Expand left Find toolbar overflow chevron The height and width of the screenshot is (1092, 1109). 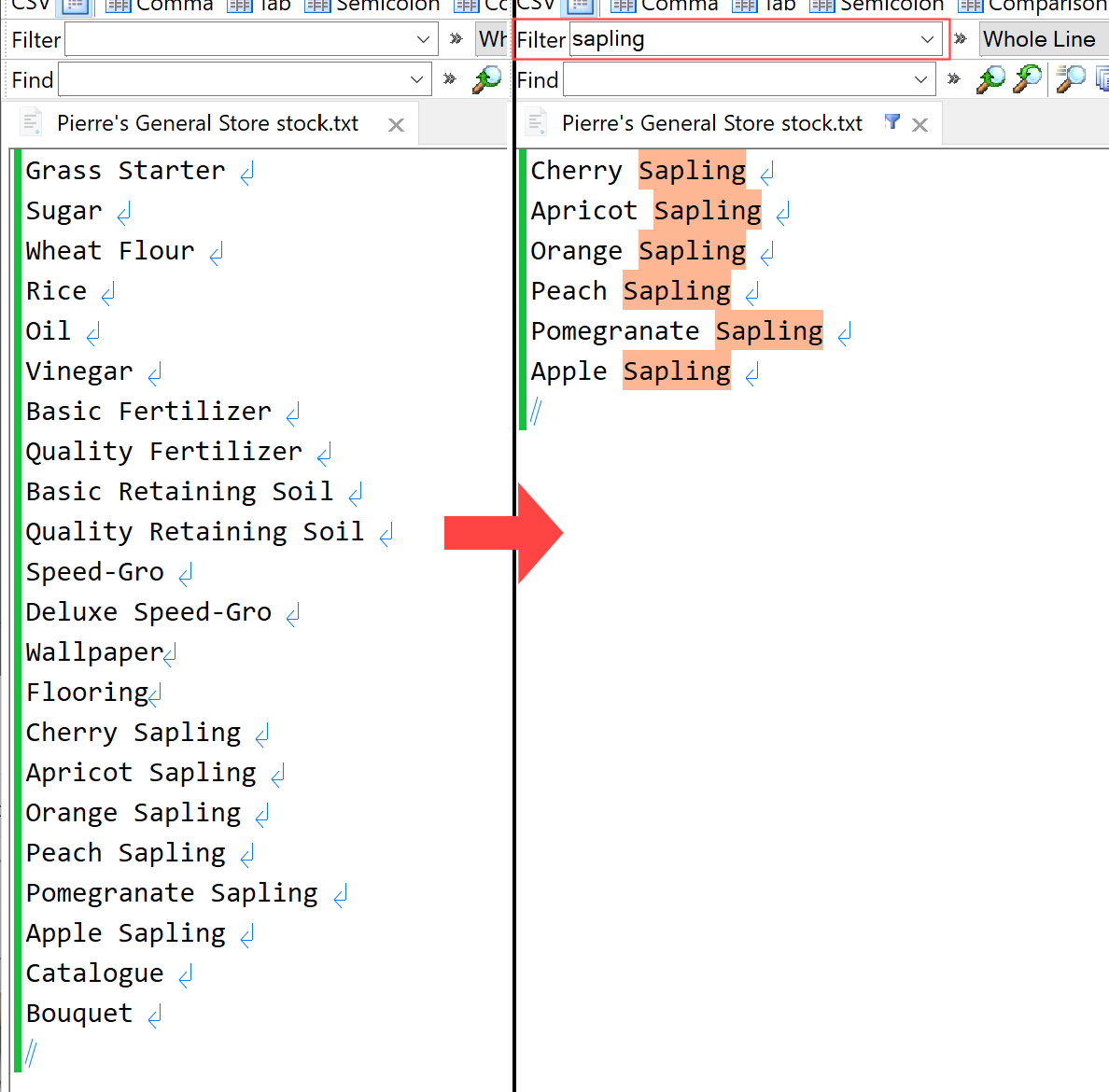tap(450, 78)
